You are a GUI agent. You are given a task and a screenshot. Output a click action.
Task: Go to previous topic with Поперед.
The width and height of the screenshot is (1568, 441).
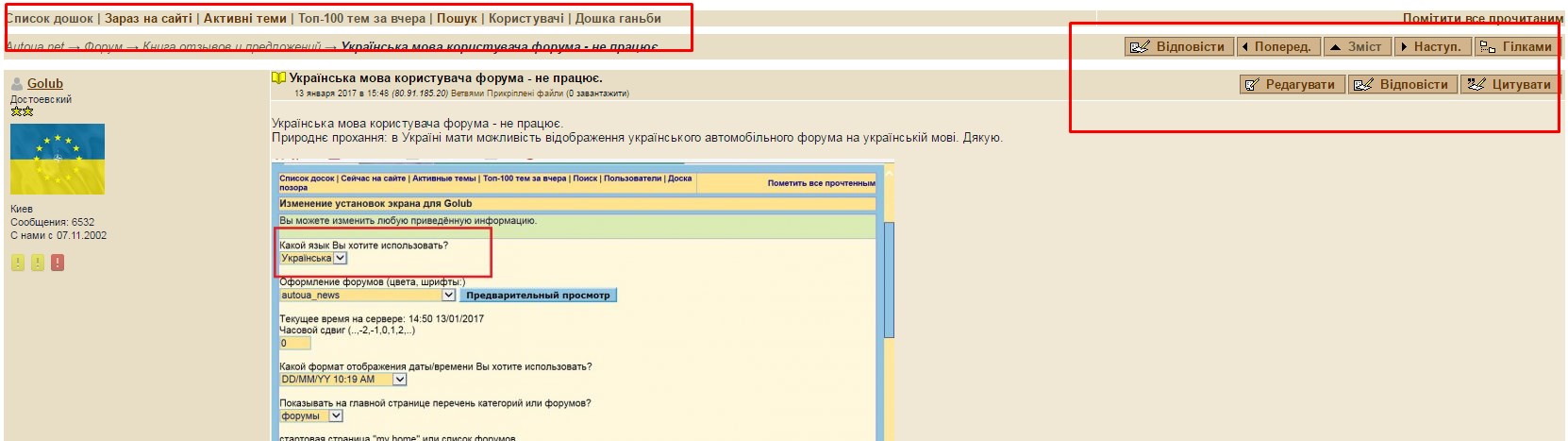click(x=1277, y=46)
